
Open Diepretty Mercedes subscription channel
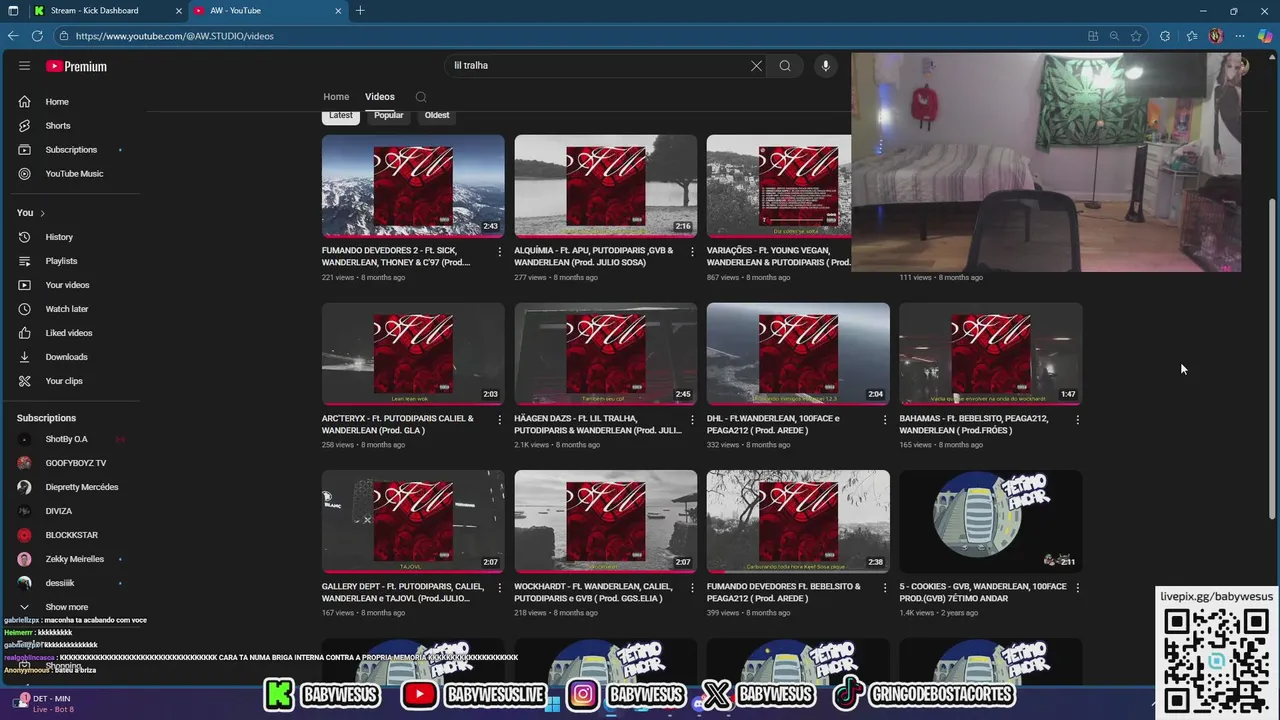[81, 487]
